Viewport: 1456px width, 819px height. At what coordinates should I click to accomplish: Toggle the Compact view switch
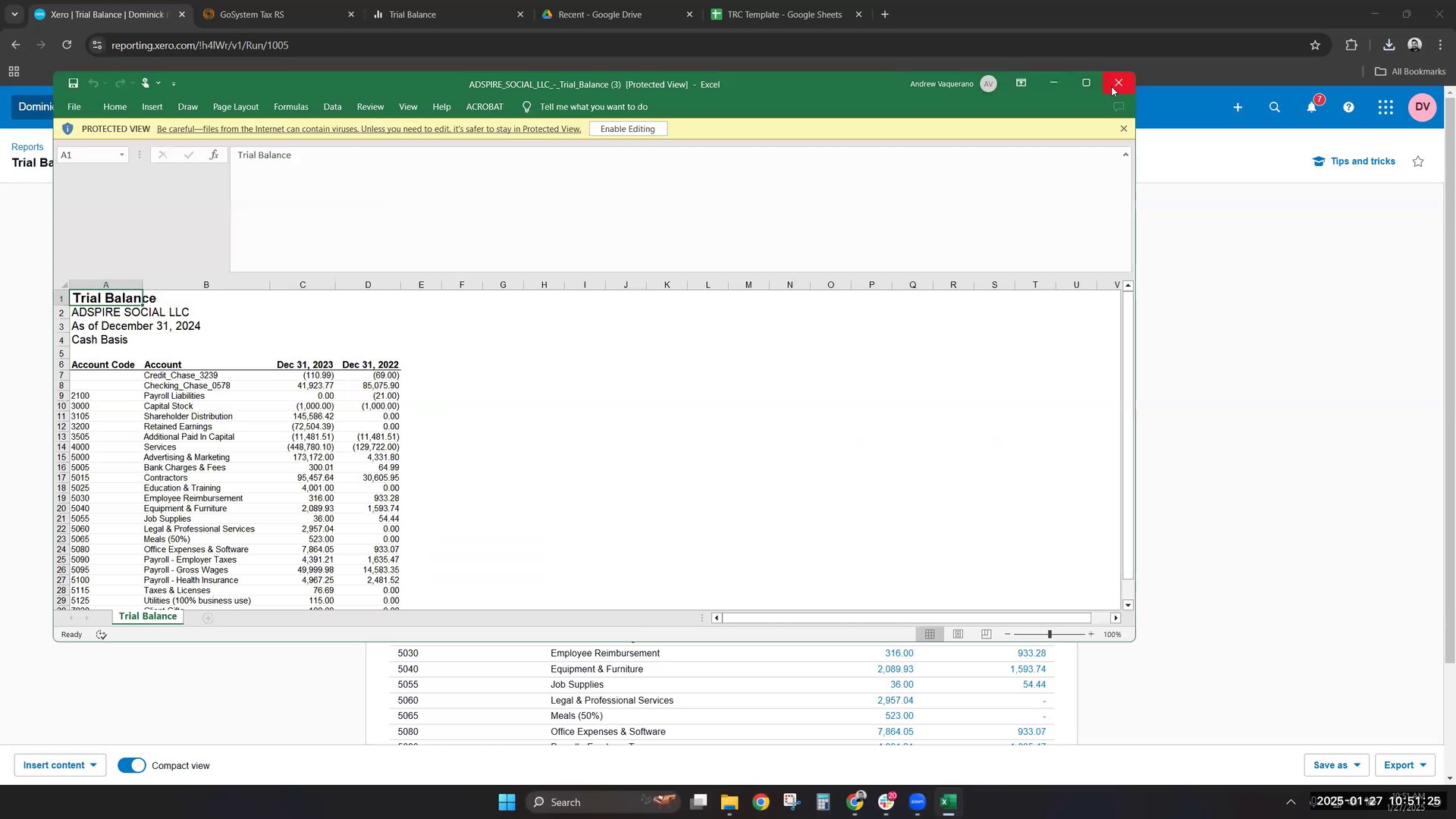click(x=132, y=765)
